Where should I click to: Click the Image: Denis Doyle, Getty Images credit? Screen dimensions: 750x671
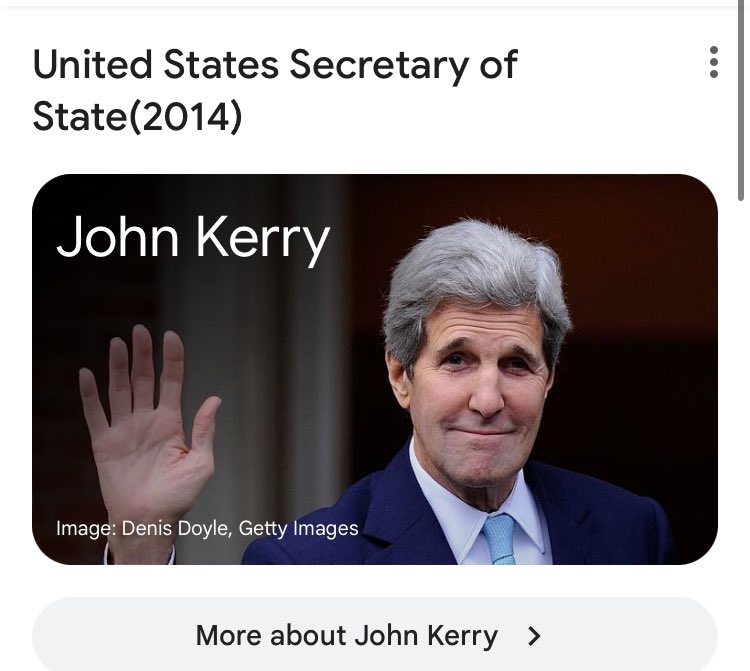click(207, 528)
